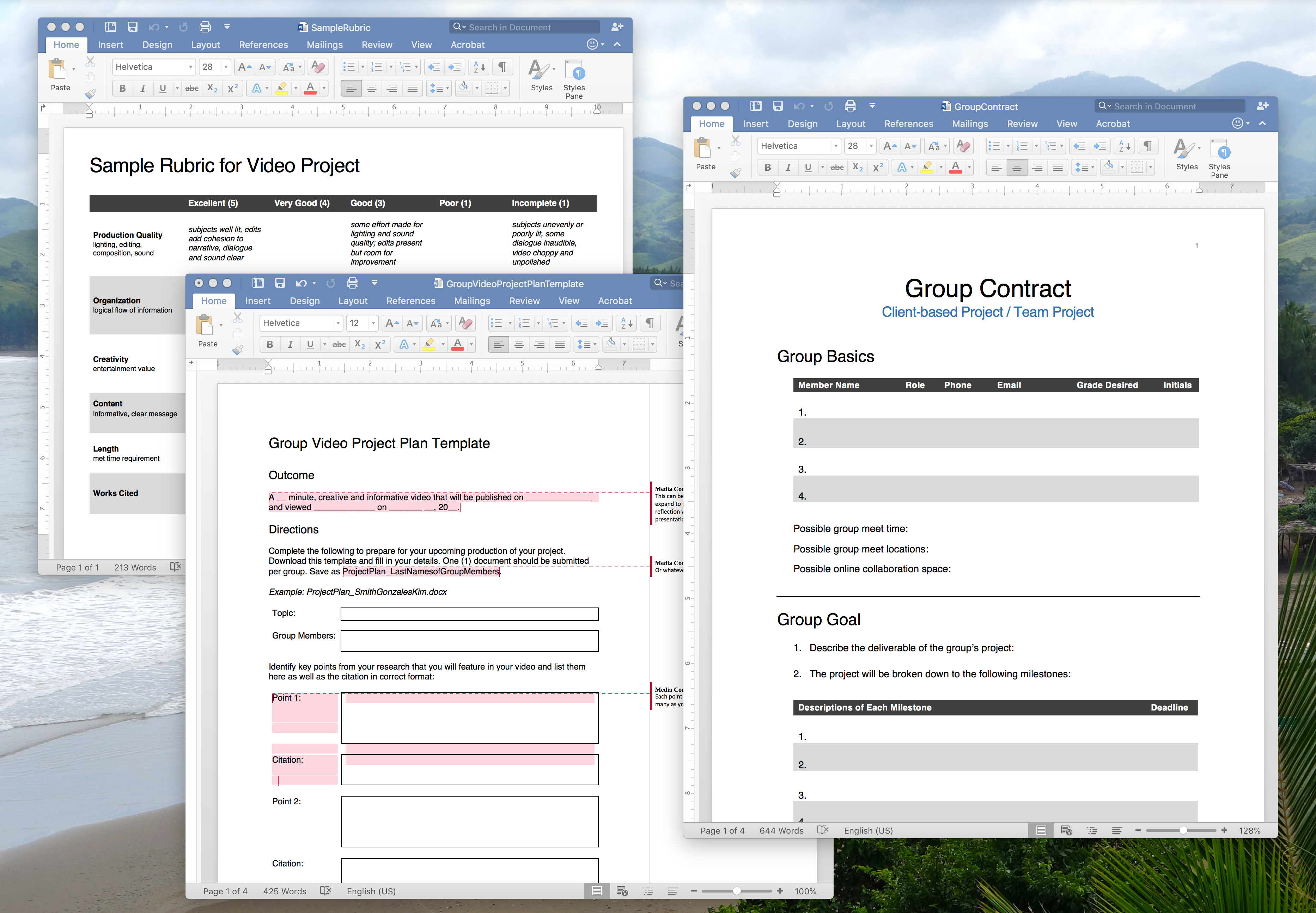Open Insert tab in SampleRubric window
This screenshot has height=913, width=1316.
coord(110,44)
